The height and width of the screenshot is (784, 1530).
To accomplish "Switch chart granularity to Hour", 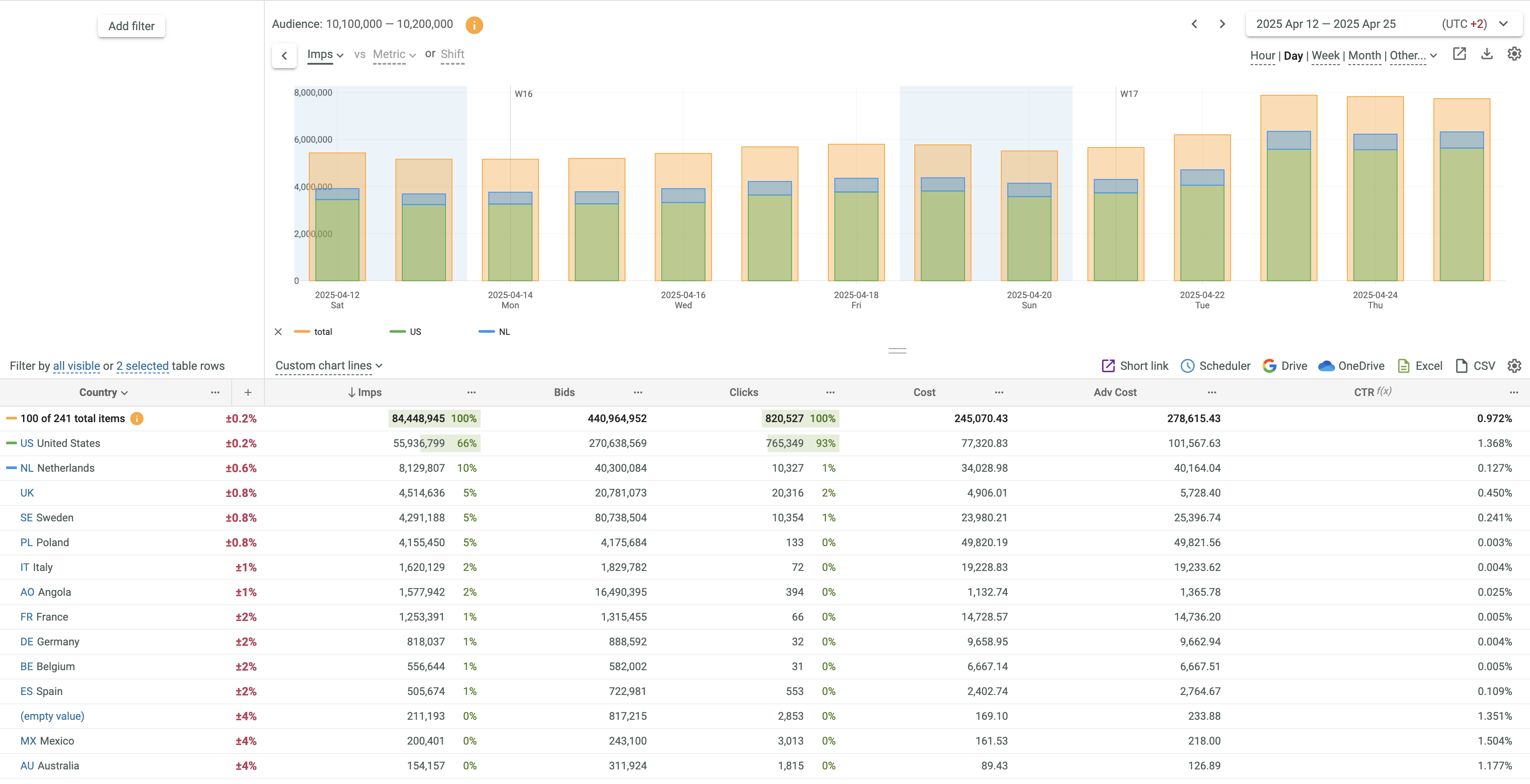I will [x=1262, y=56].
